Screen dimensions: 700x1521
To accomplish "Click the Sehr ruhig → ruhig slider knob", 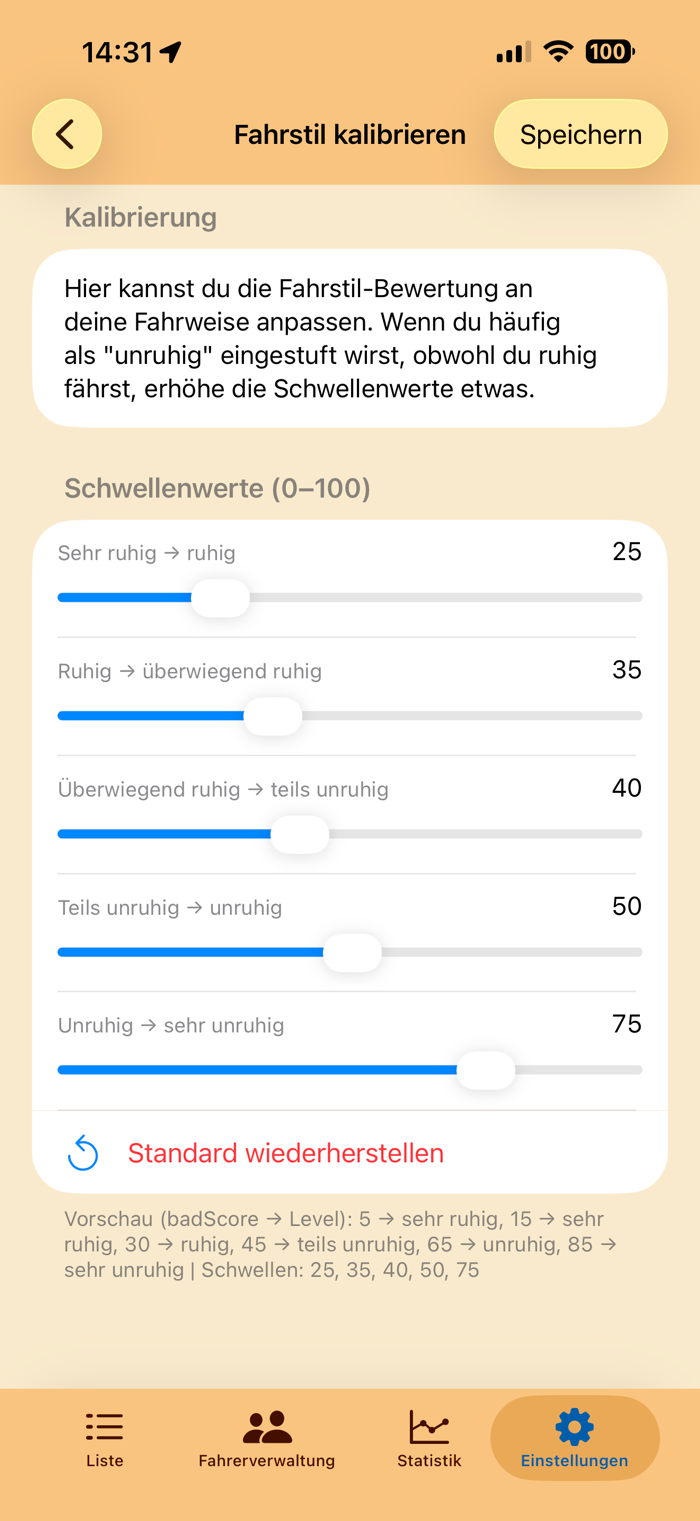I will (x=220, y=598).
